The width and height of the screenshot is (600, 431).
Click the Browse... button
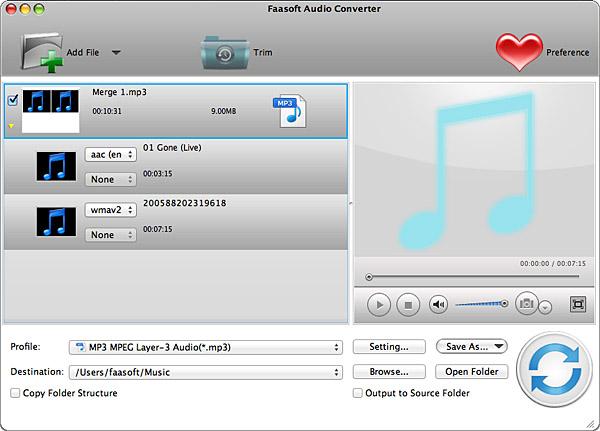(389, 372)
